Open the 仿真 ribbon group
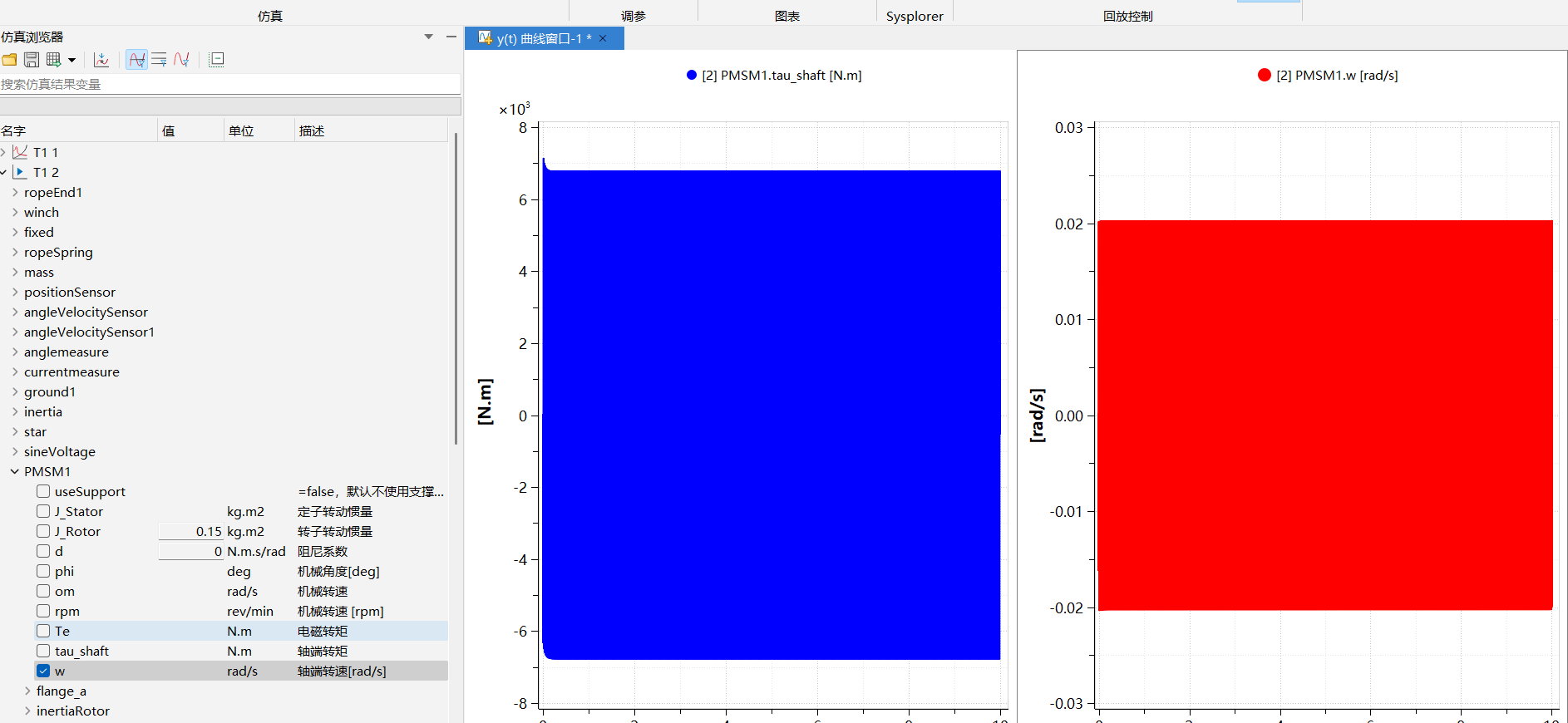Image resolution: width=1568 pixels, height=723 pixels. click(270, 16)
